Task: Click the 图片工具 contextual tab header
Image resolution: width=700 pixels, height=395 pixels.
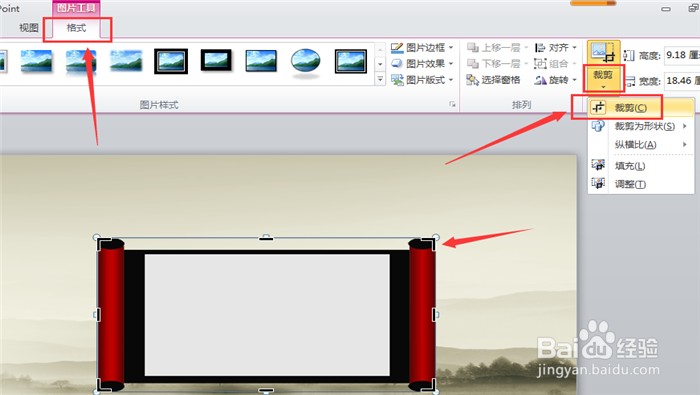Action: point(76,8)
